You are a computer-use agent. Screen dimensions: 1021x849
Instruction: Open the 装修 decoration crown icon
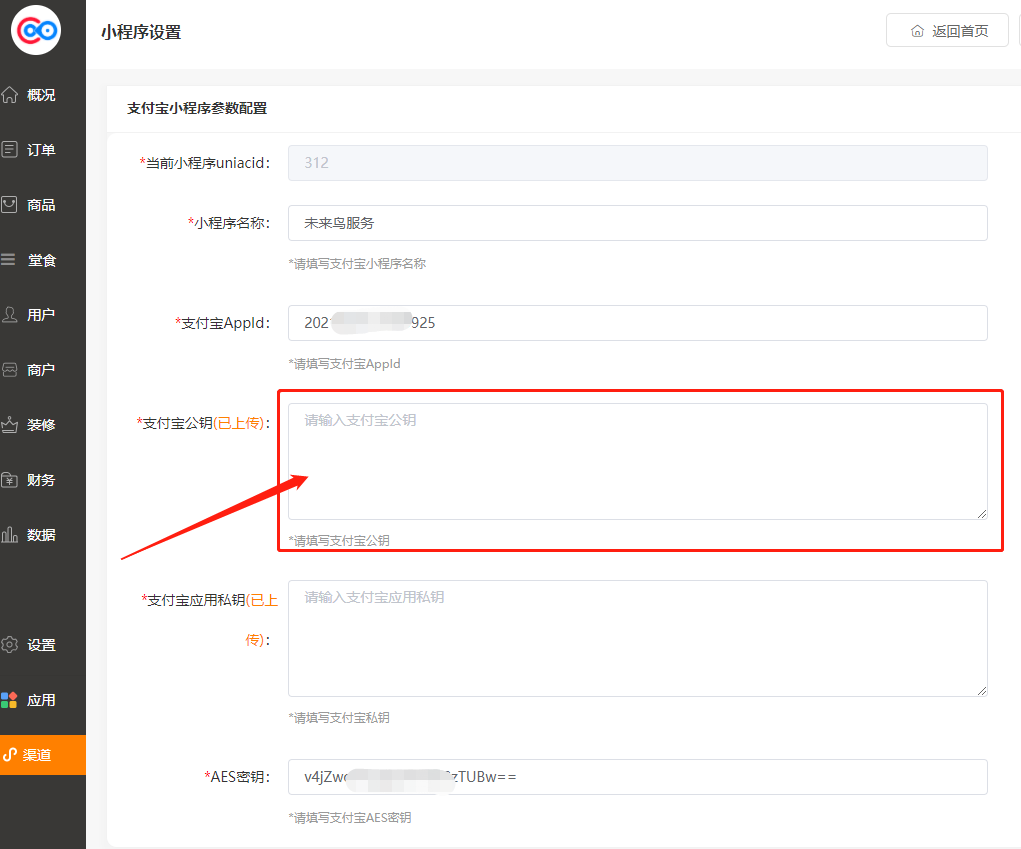coord(10,425)
